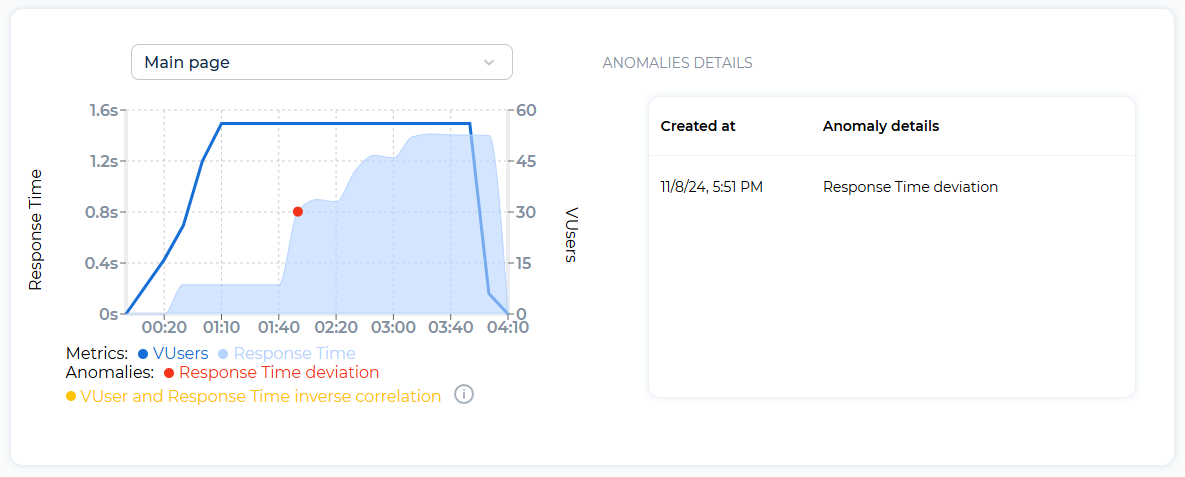Click the 0.4s response time axis label

[x=100, y=263]
